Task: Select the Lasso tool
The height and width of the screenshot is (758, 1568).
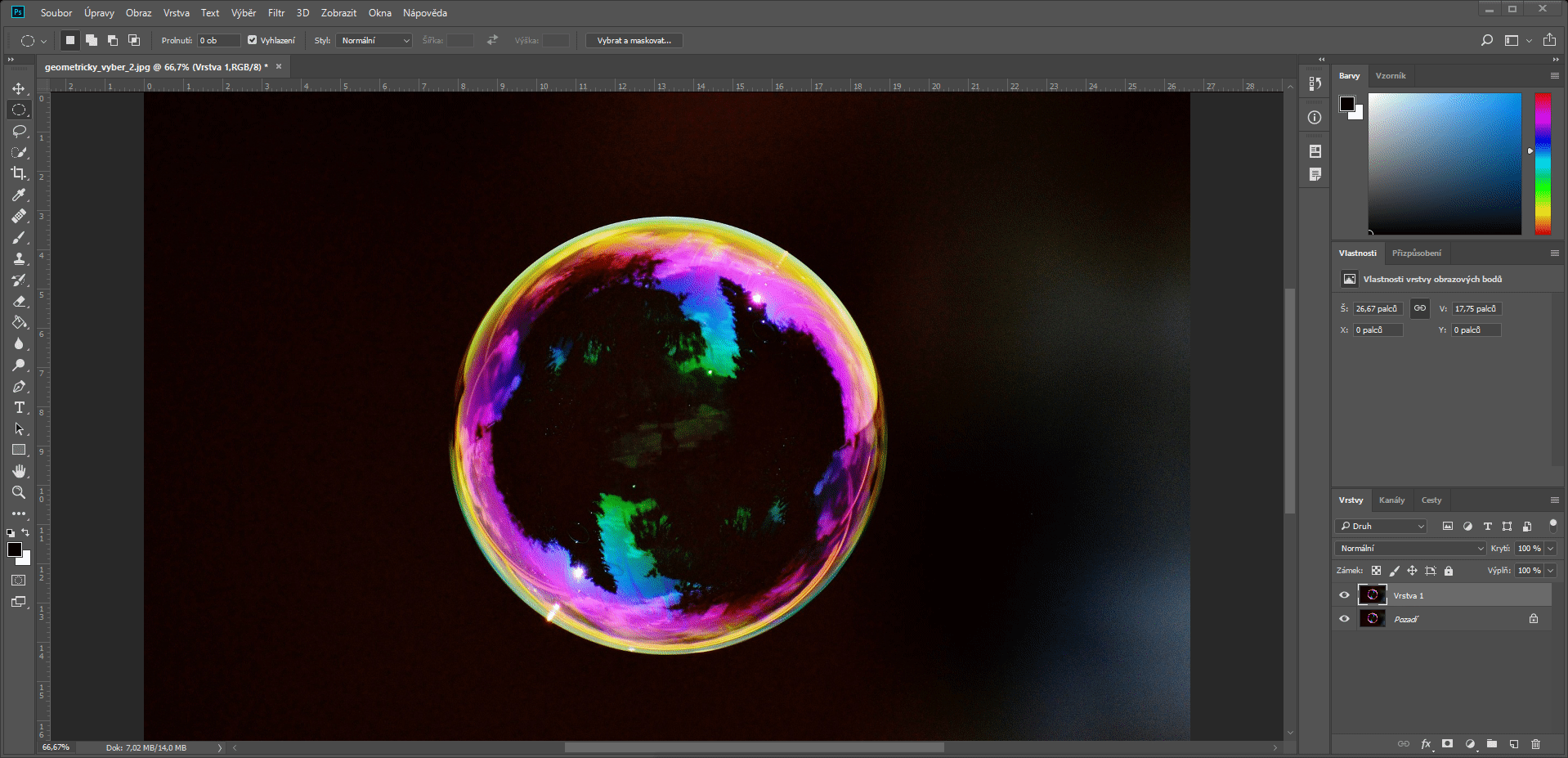Action: click(x=19, y=131)
